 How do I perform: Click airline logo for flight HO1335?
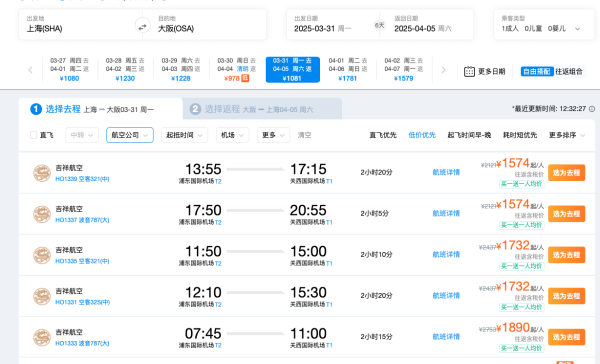click(42, 255)
